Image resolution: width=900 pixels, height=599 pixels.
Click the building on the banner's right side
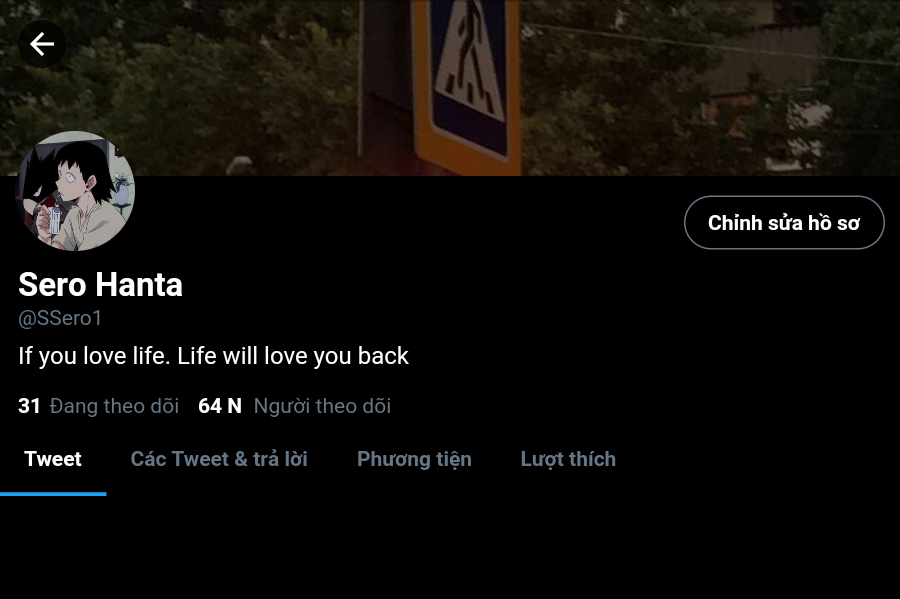[763, 86]
